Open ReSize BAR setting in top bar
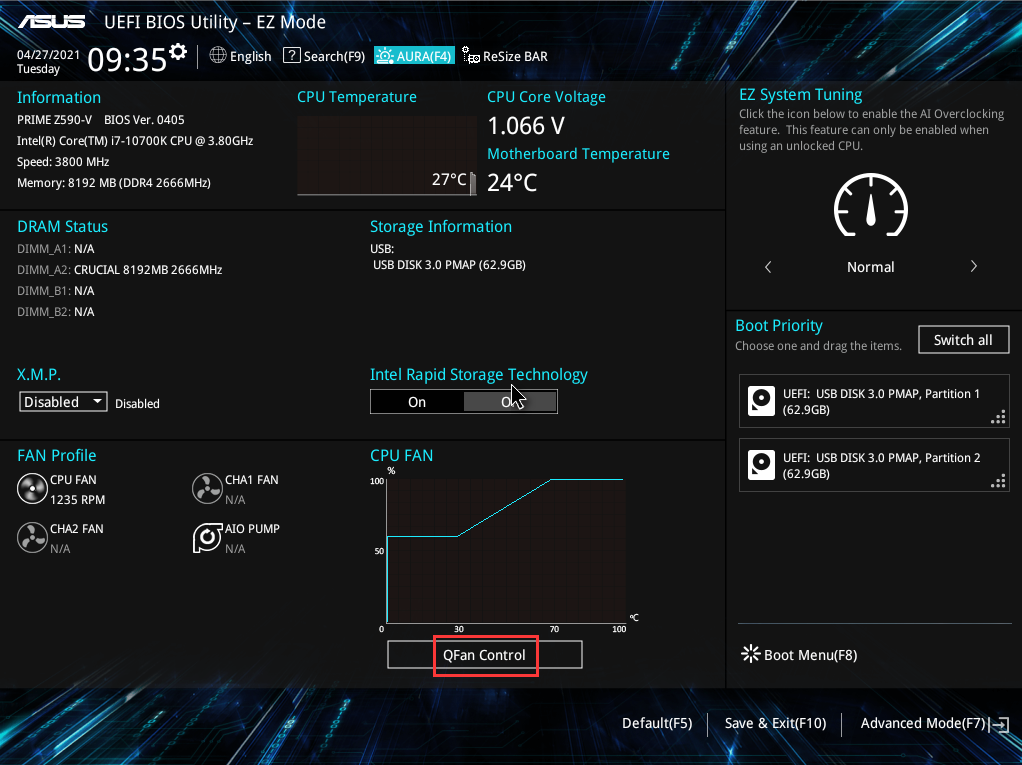 [x=505, y=56]
